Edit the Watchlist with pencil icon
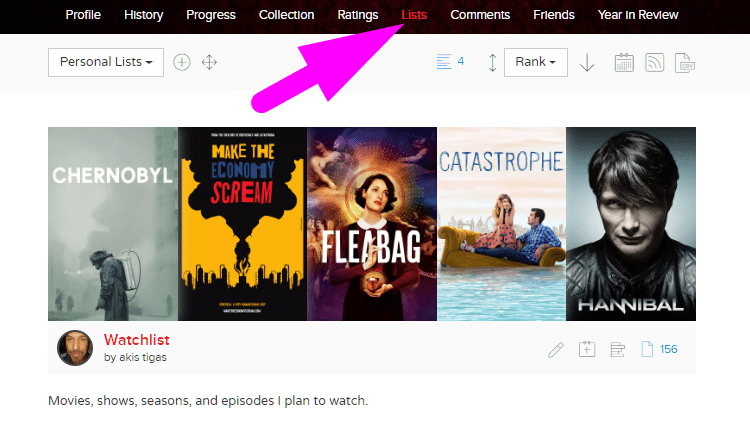The height and width of the screenshot is (441, 750). tap(556, 350)
